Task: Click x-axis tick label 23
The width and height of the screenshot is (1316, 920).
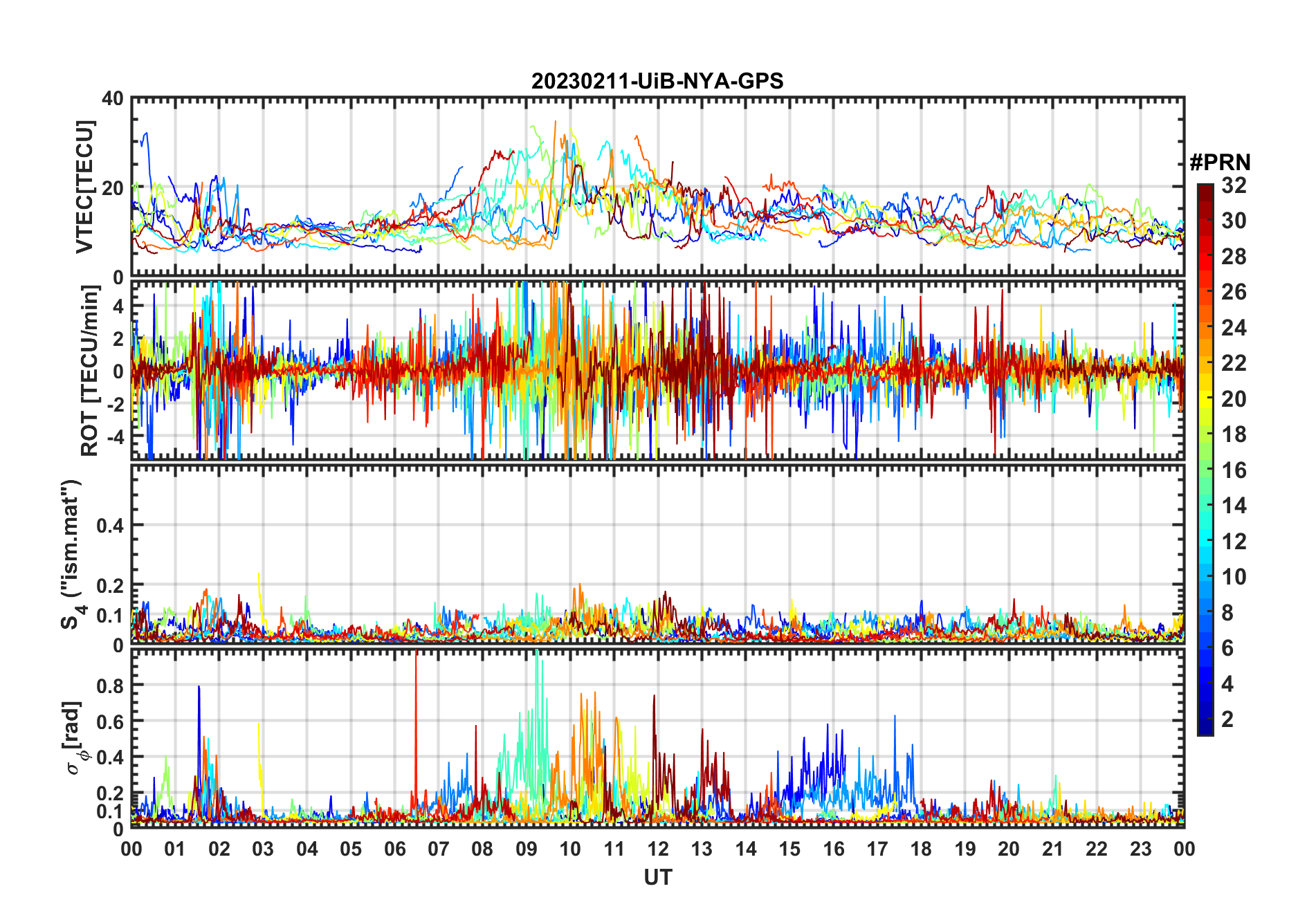Action: point(1140,849)
